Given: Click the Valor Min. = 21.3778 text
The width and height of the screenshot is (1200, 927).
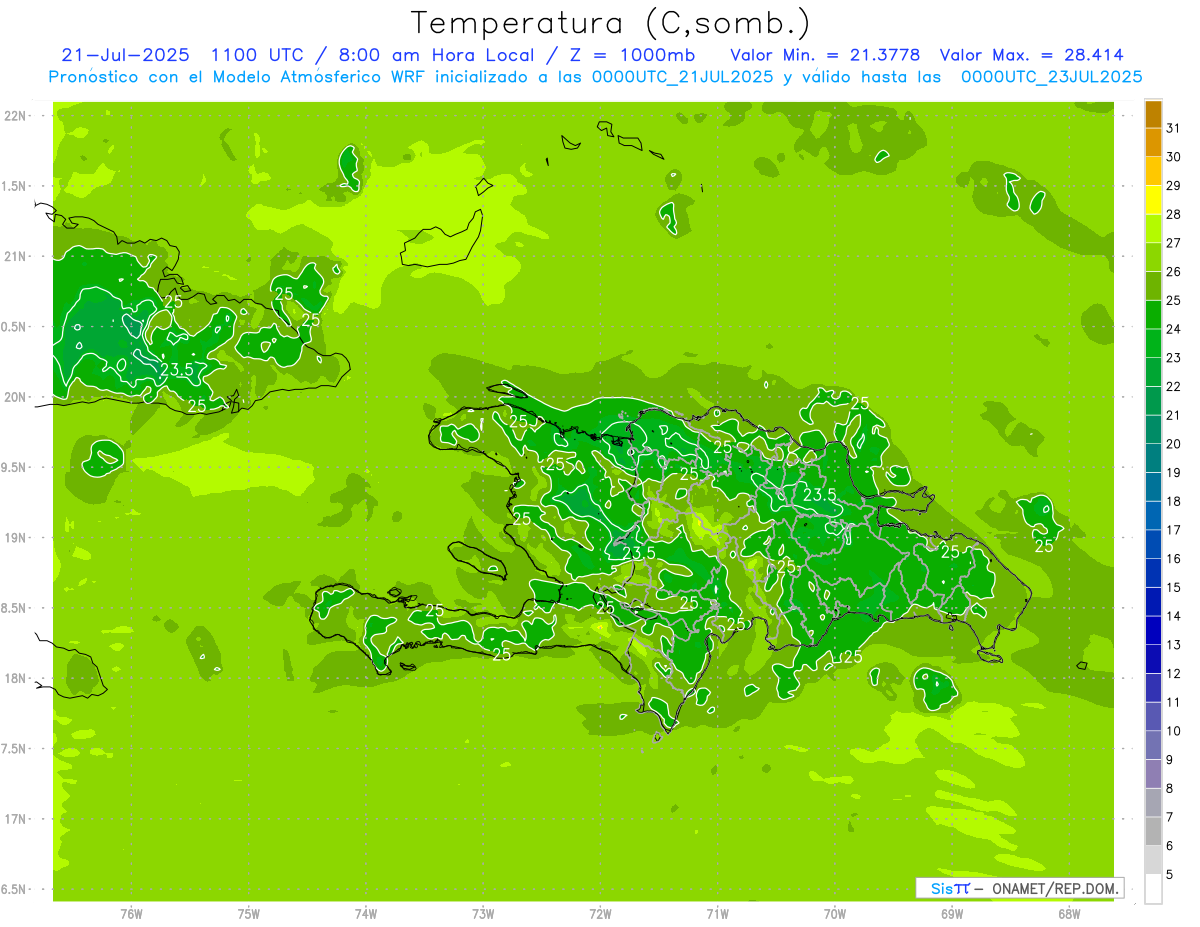Looking at the screenshot, I should pyautogui.click(x=826, y=55).
